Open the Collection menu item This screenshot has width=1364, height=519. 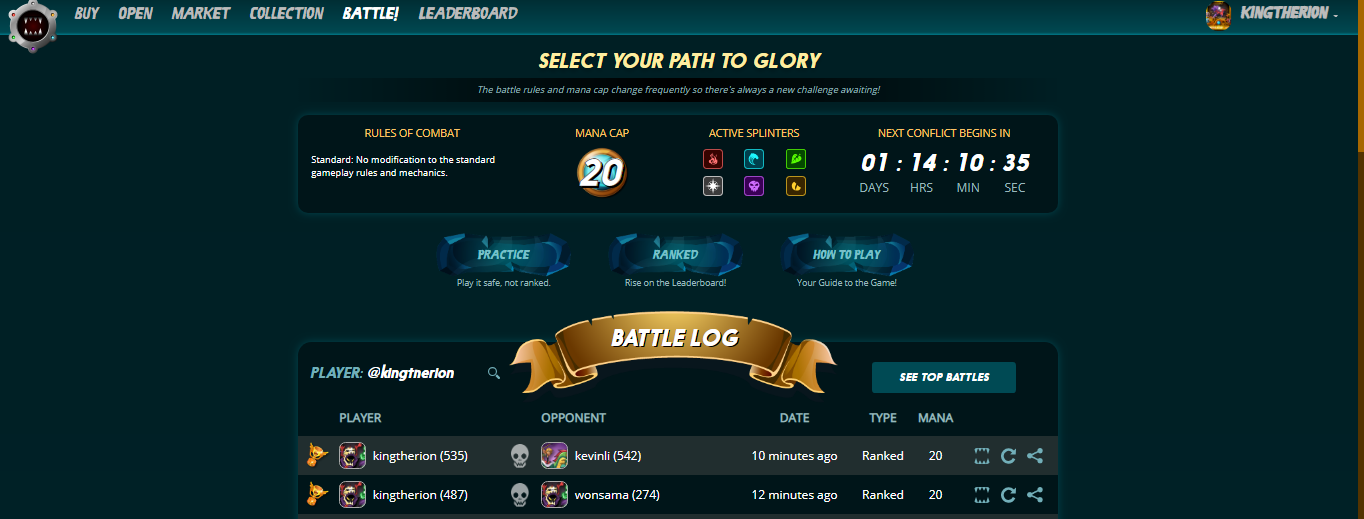coord(286,14)
